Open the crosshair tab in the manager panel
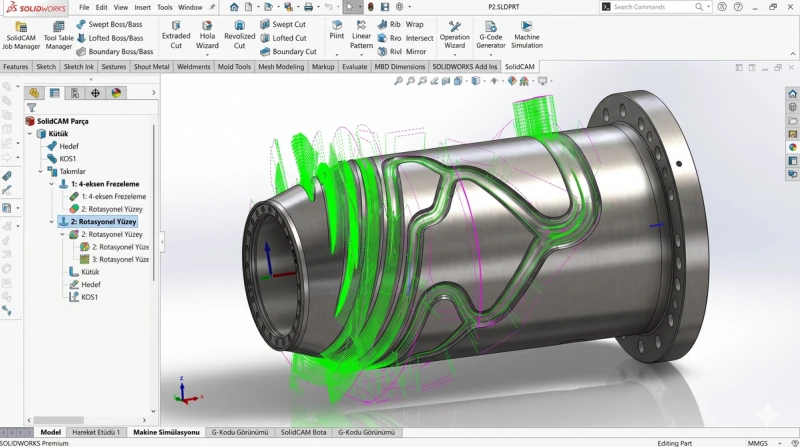 95,93
